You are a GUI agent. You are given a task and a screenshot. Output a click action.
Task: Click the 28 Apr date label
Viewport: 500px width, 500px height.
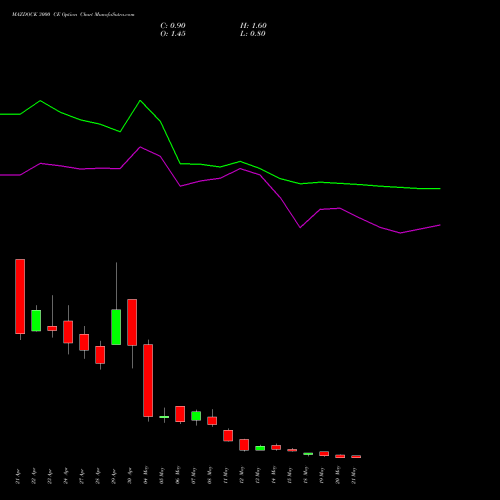(98, 476)
